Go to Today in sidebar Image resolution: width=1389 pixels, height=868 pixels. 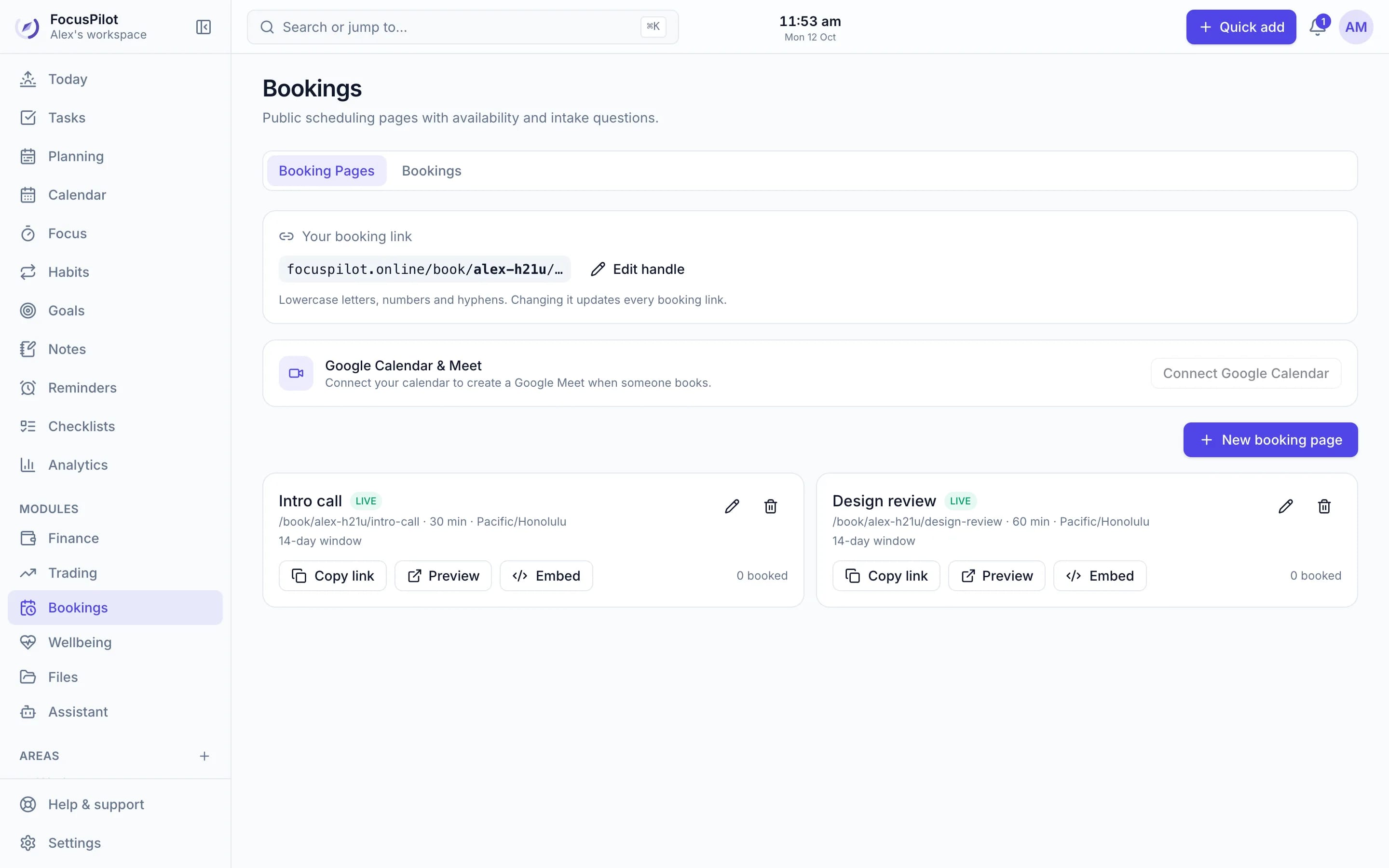click(115, 79)
